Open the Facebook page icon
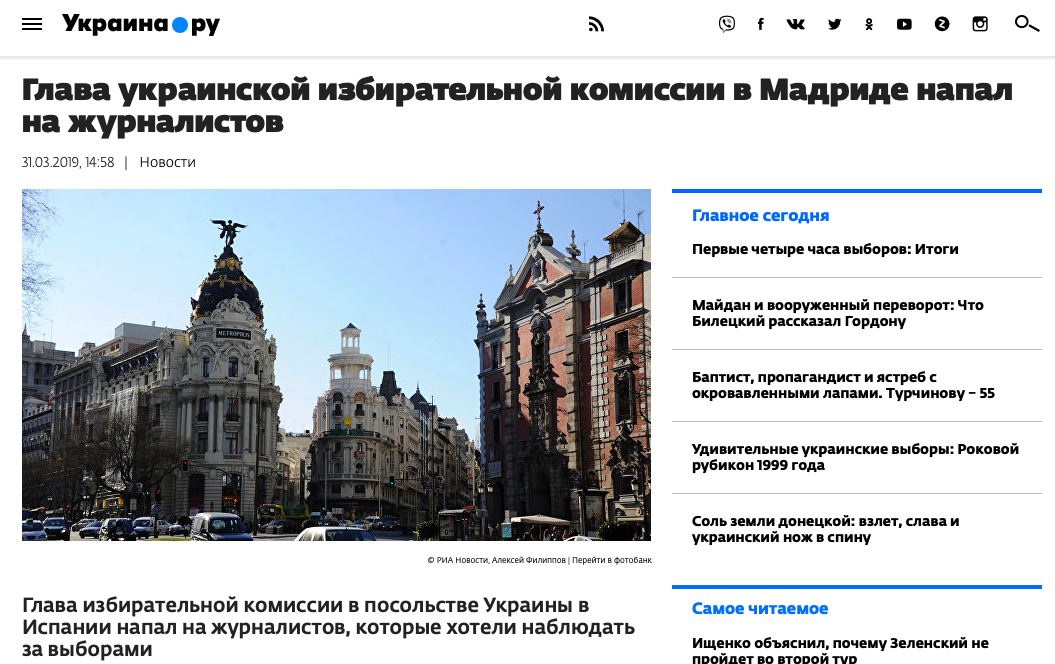 760,24
